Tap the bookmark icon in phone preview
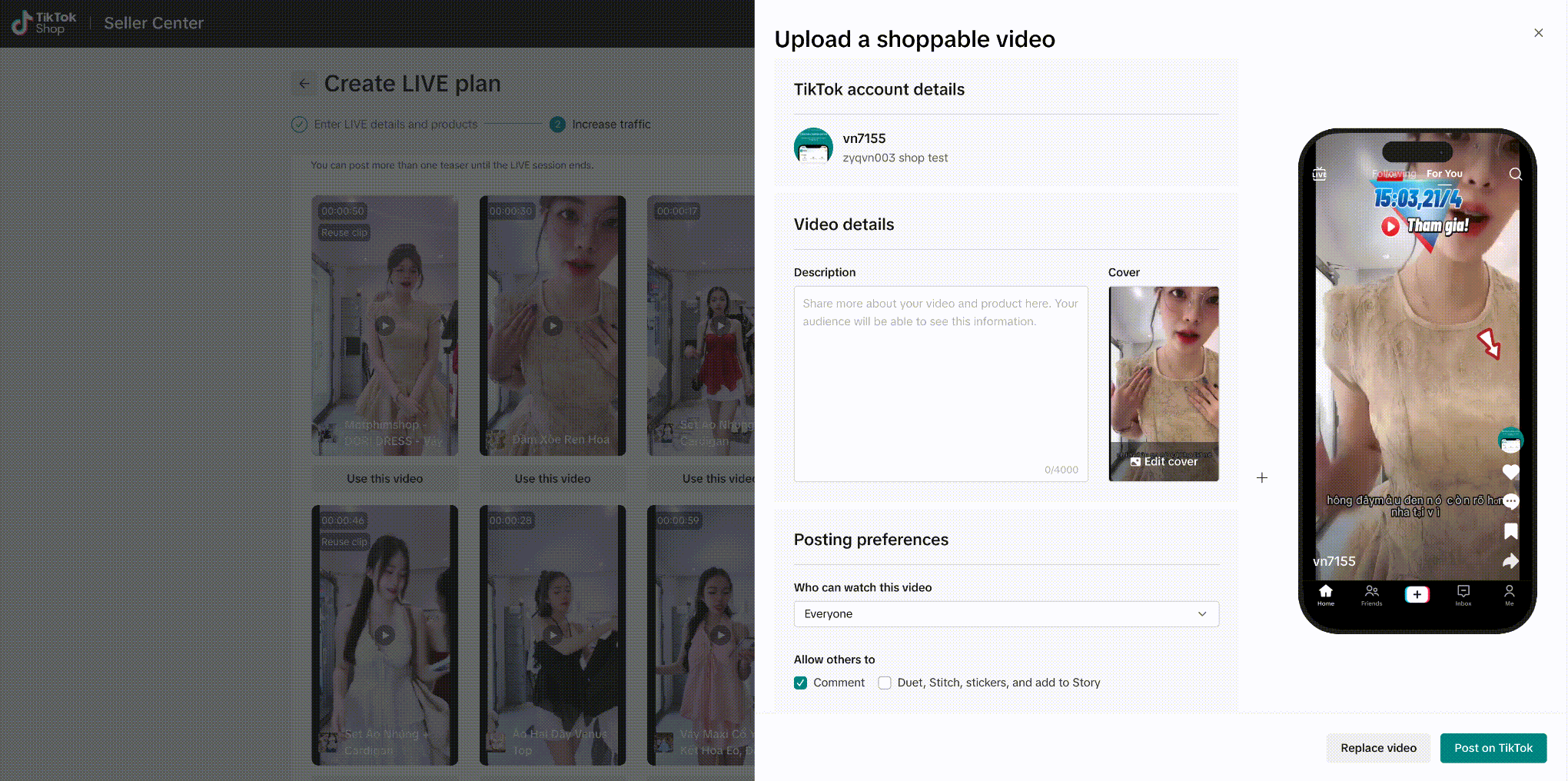Screen dimensions: 1568x781 [x=1510, y=531]
